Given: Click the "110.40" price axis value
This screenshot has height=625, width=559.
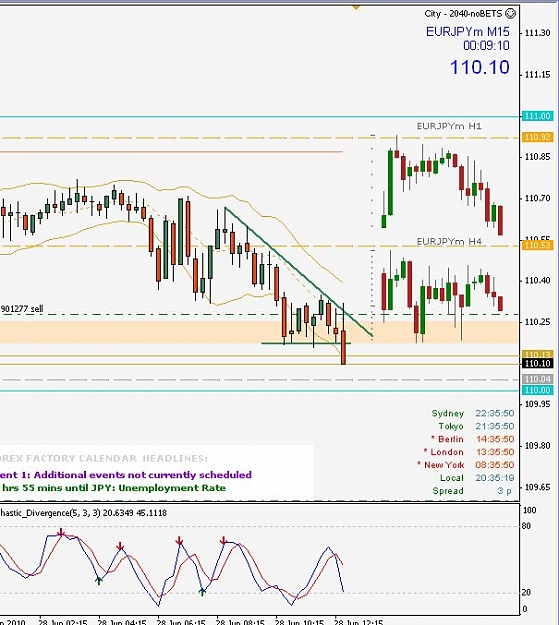Looking at the screenshot, I should (x=537, y=281).
